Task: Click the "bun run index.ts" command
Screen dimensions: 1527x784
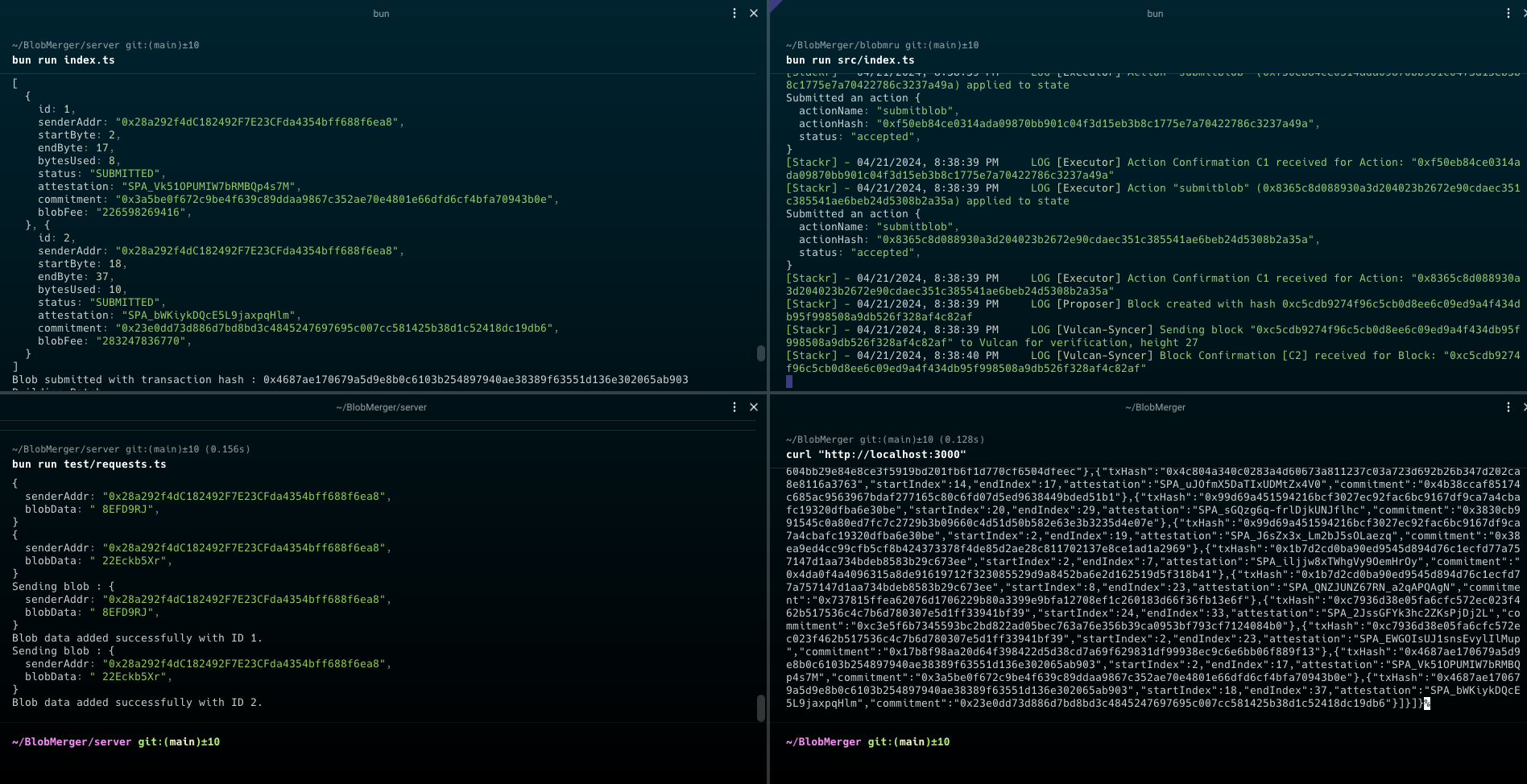Action: pyautogui.click(x=64, y=60)
